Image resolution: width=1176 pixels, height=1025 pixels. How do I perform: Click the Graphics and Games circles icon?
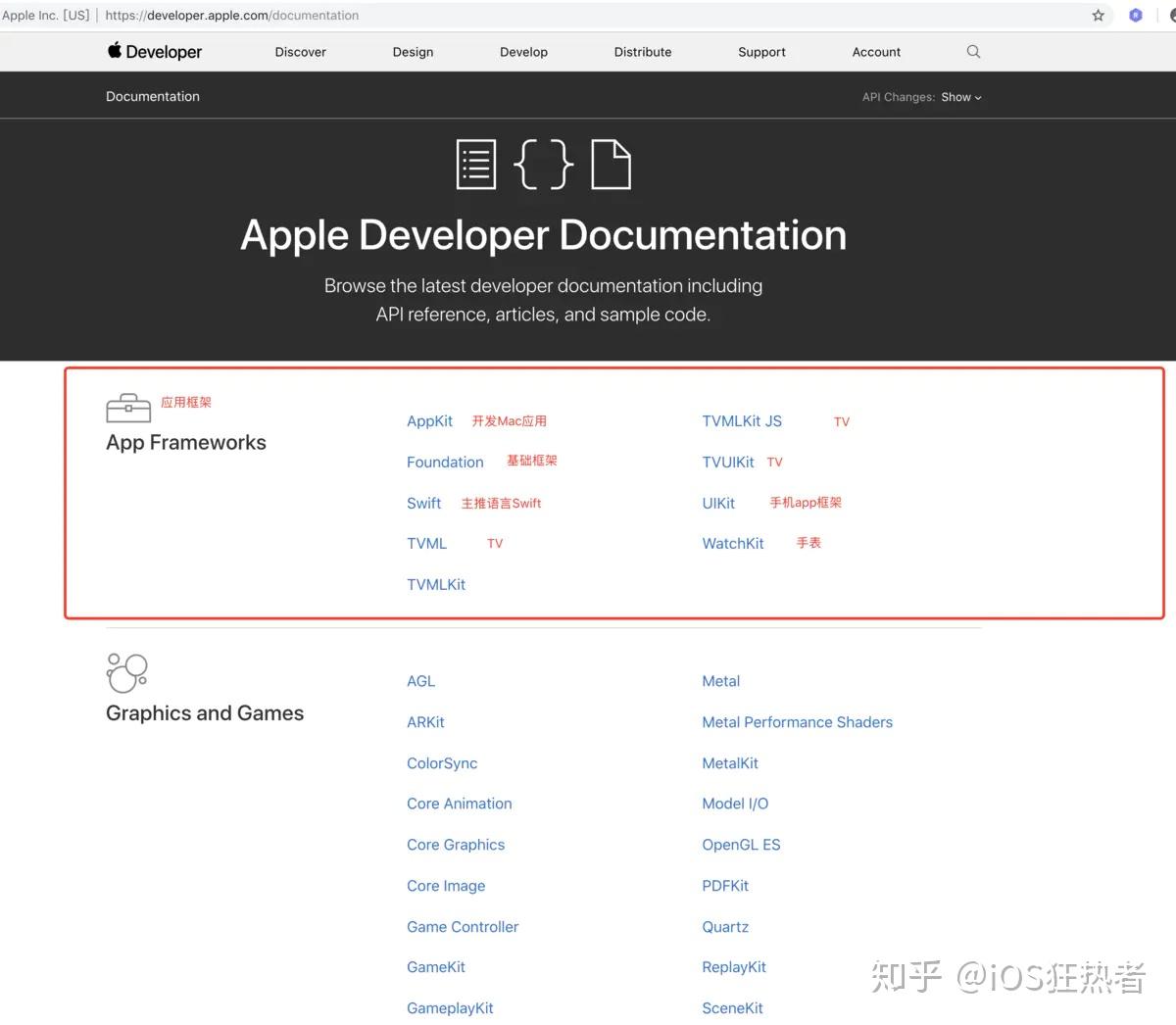click(x=126, y=672)
